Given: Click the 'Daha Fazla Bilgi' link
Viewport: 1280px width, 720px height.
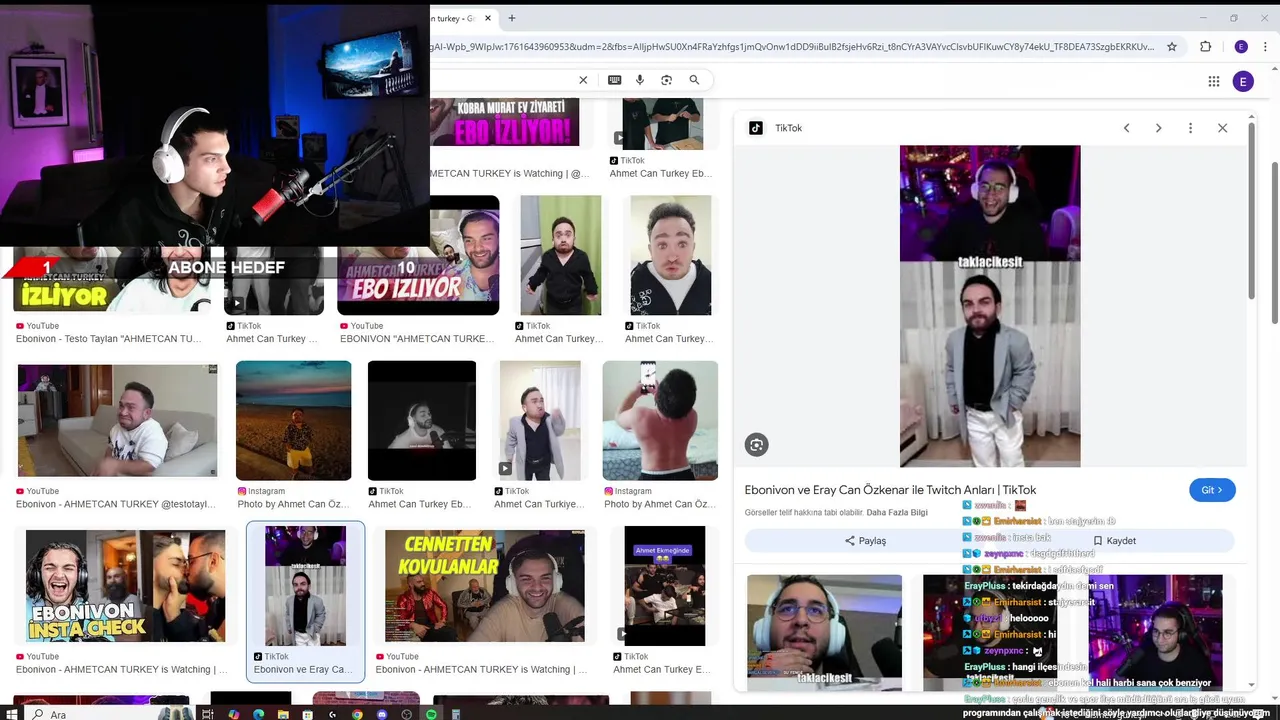Looking at the screenshot, I should (897, 512).
